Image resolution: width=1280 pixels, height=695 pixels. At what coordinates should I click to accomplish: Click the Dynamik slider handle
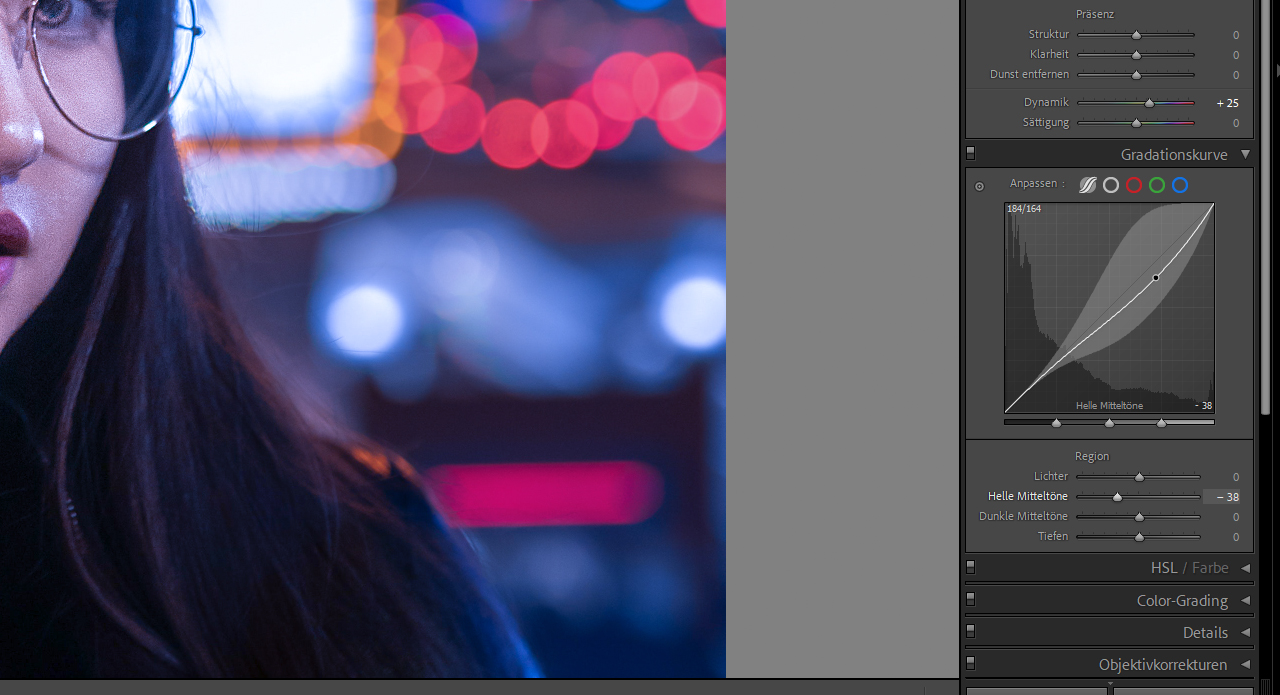(x=1149, y=103)
